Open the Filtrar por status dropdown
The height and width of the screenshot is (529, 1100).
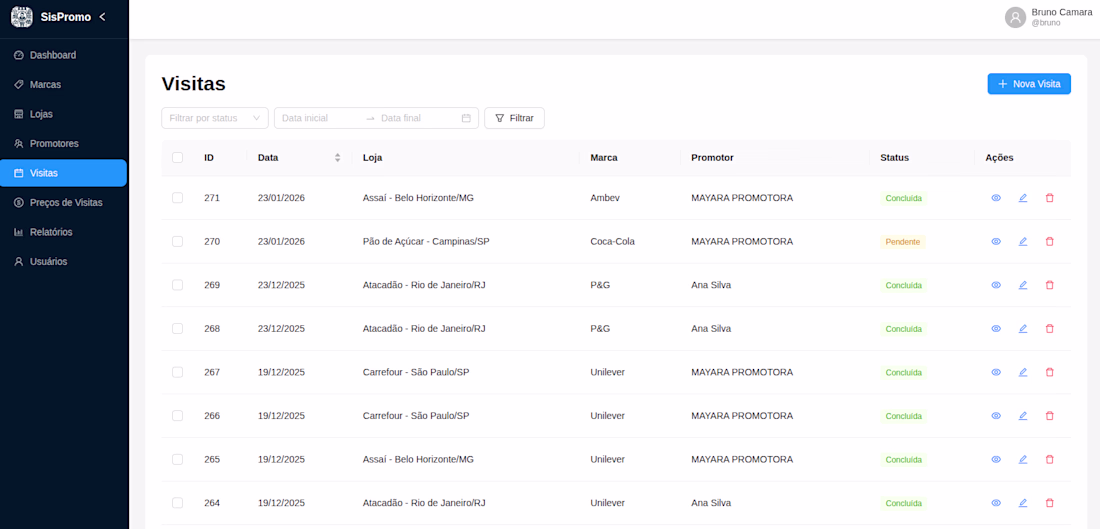coord(215,118)
